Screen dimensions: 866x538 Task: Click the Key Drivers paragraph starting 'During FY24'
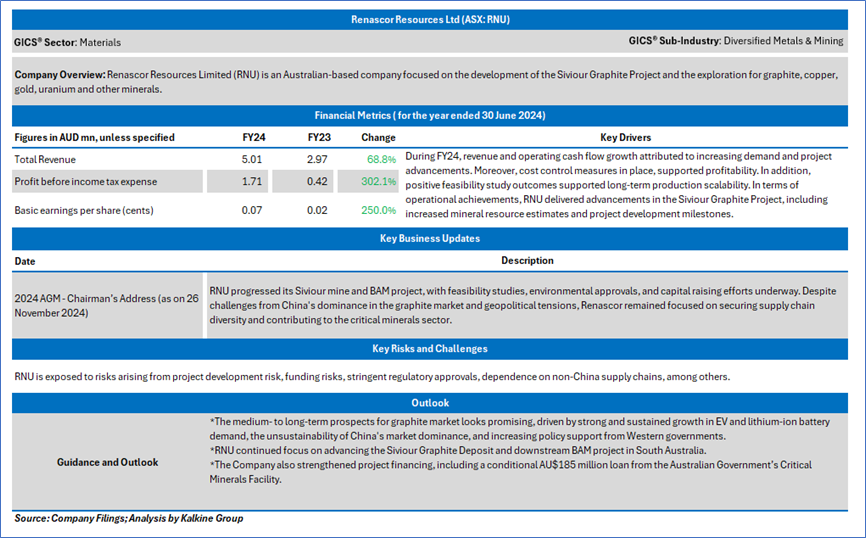619,185
